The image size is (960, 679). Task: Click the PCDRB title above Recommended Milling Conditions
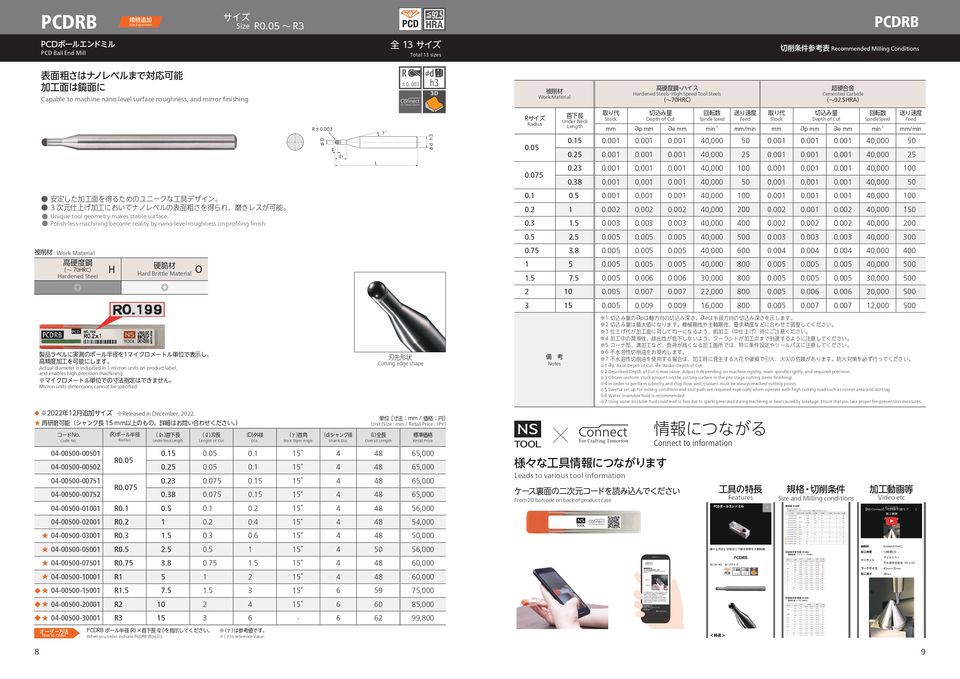[896, 22]
